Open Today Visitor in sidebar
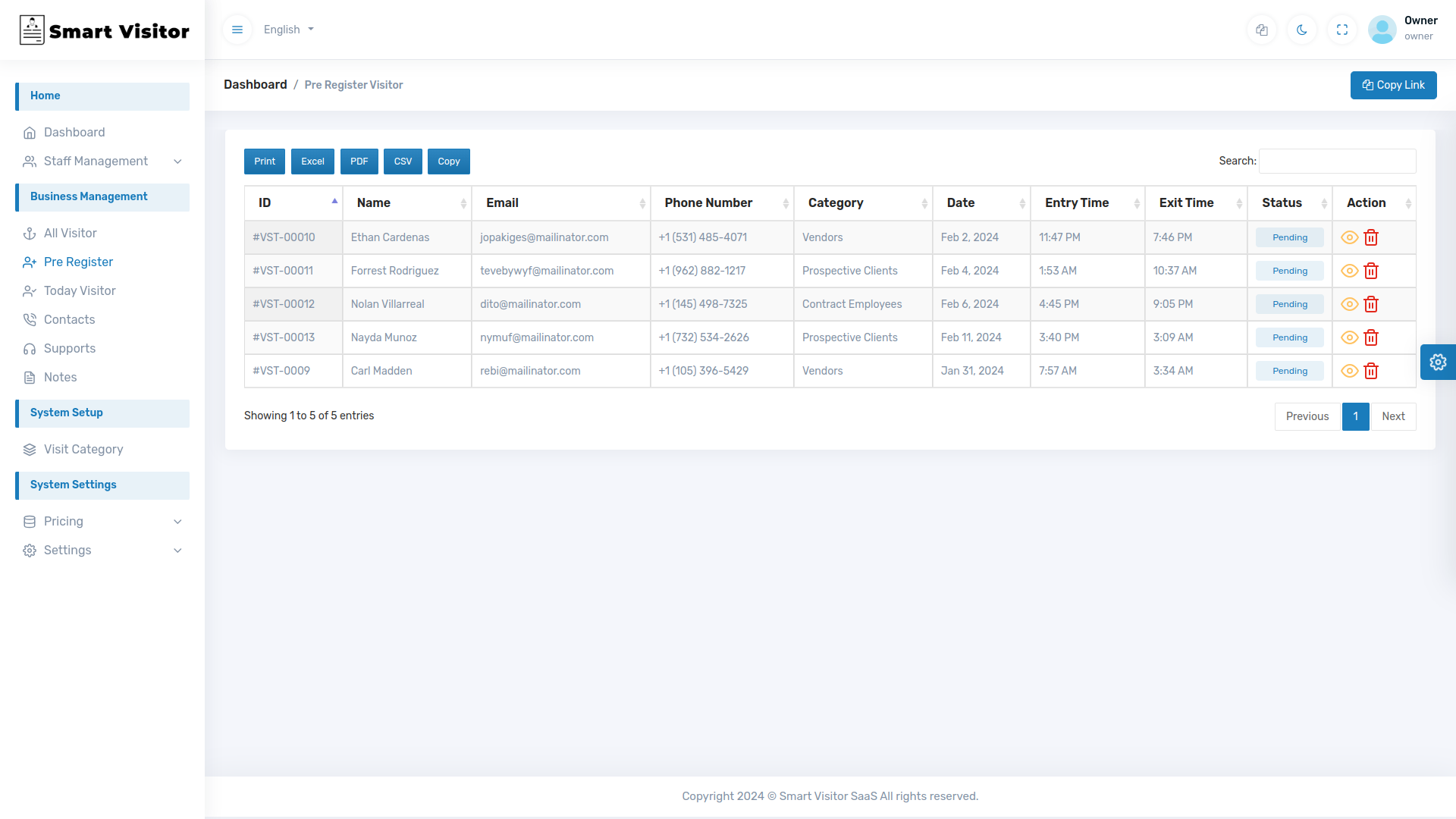This screenshot has width=1456, height=819. point(80,290)
